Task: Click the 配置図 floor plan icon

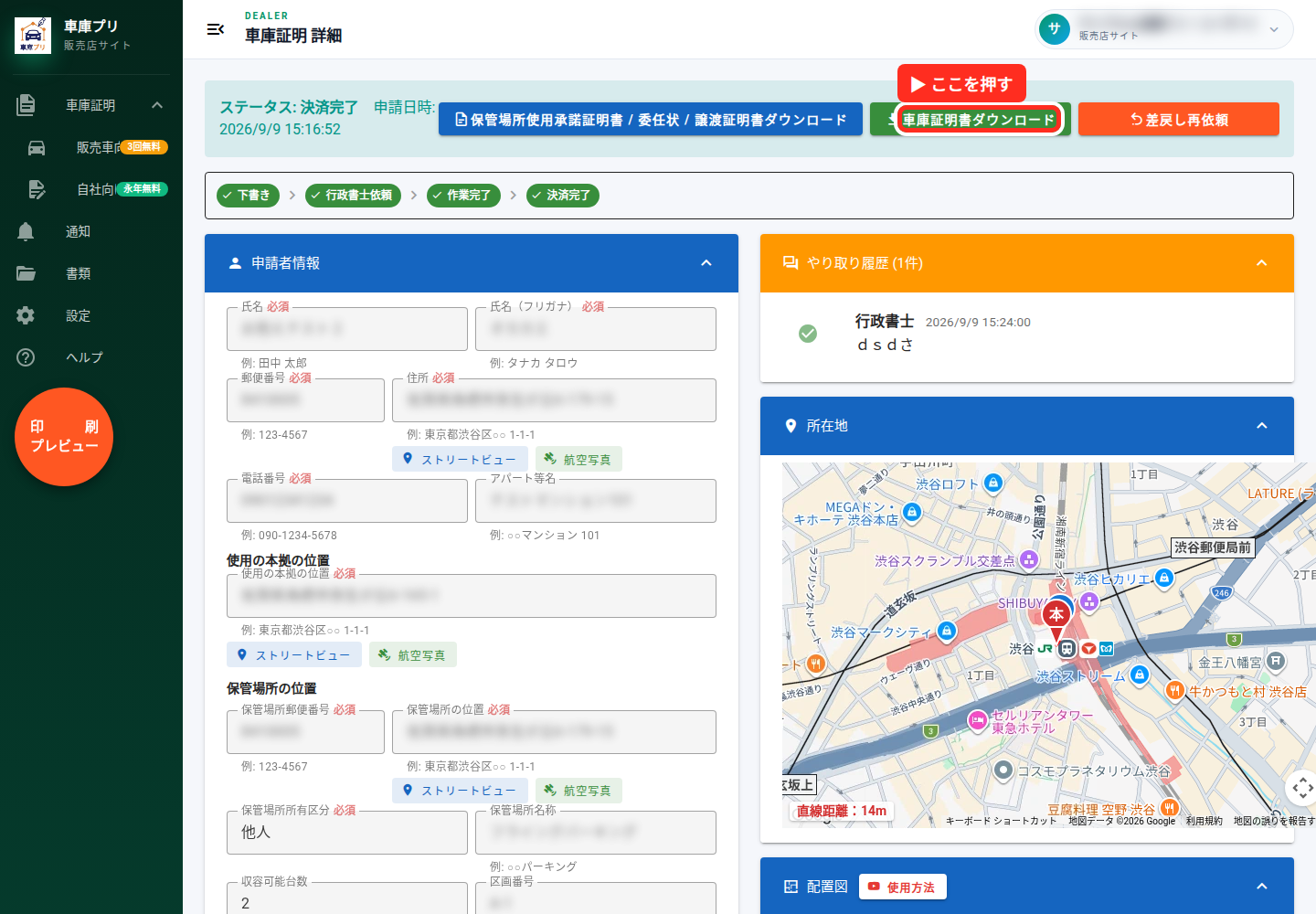Action: (x=791, y=887)
